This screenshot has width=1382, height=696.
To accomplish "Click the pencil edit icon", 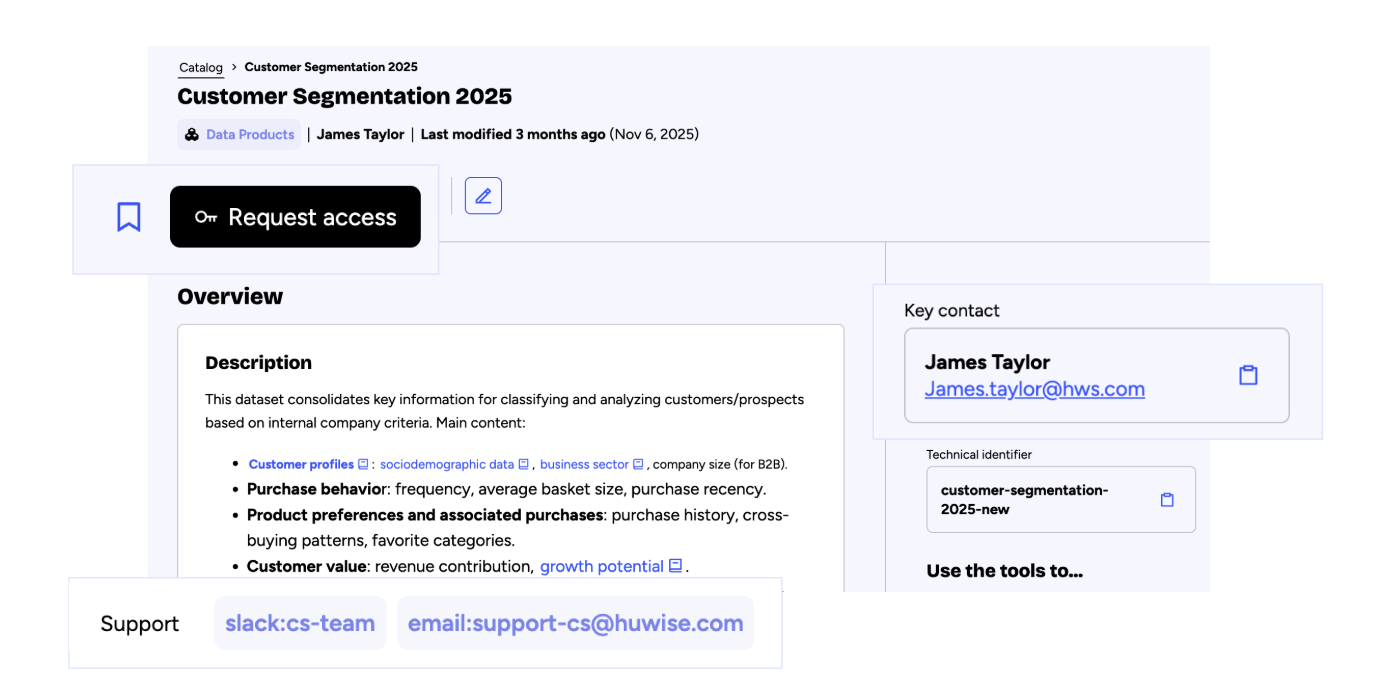I will click(483, 196).
